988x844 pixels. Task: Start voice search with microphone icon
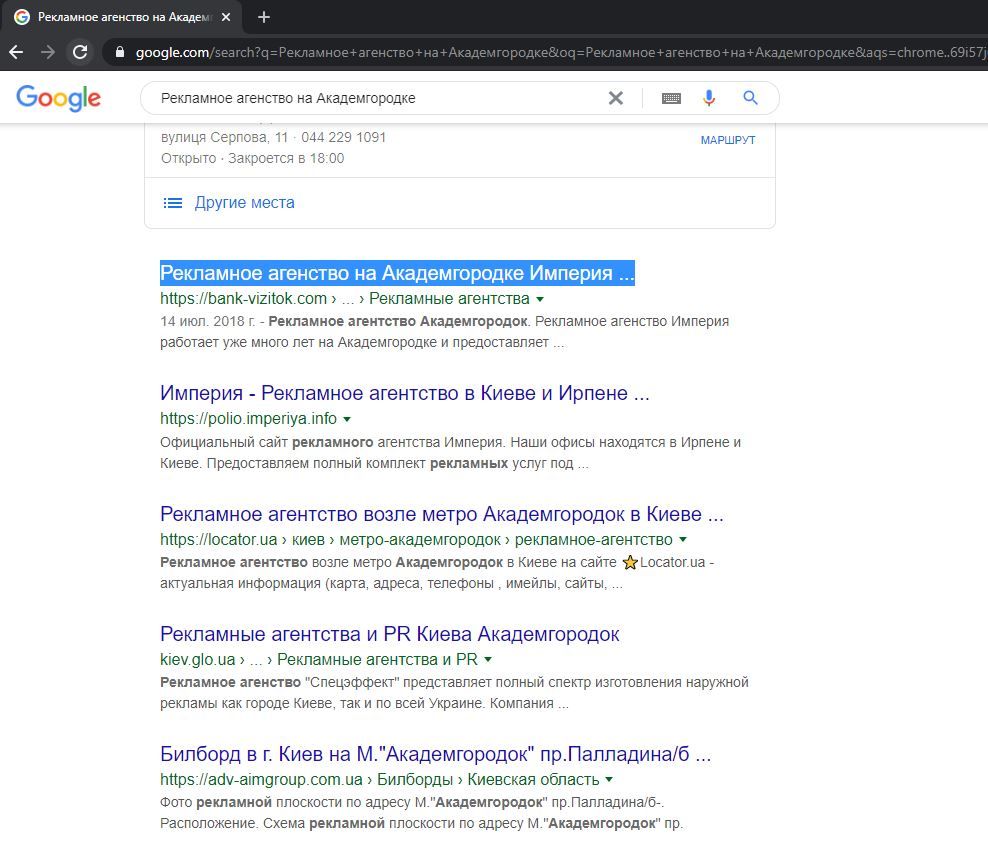click(709, 98)
